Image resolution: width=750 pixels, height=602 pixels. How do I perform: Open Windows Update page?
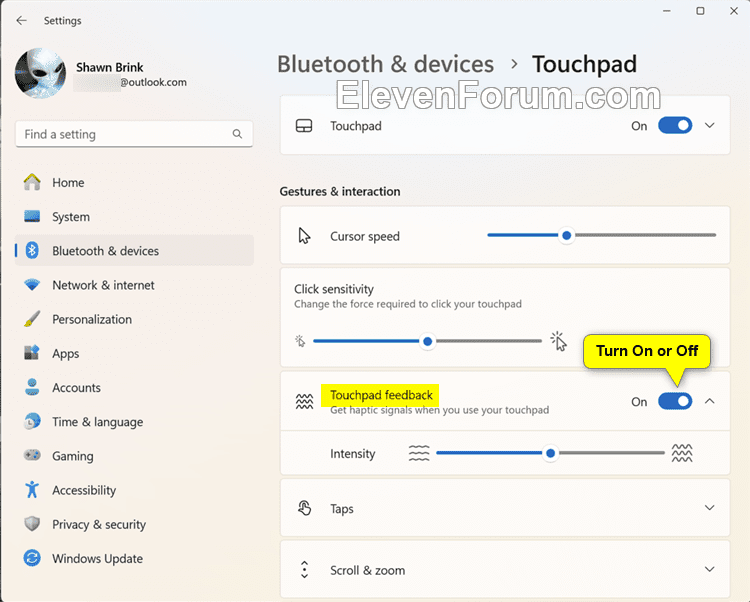coord(134,558)
